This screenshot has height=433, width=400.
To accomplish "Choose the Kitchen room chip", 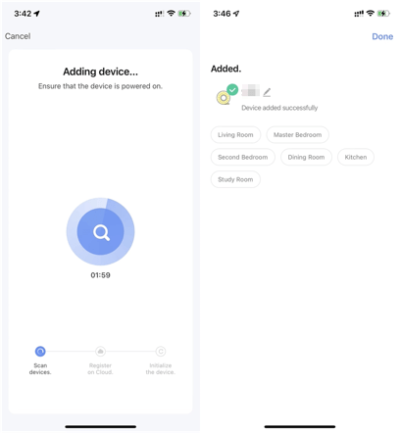I will [x=356, y=157].
